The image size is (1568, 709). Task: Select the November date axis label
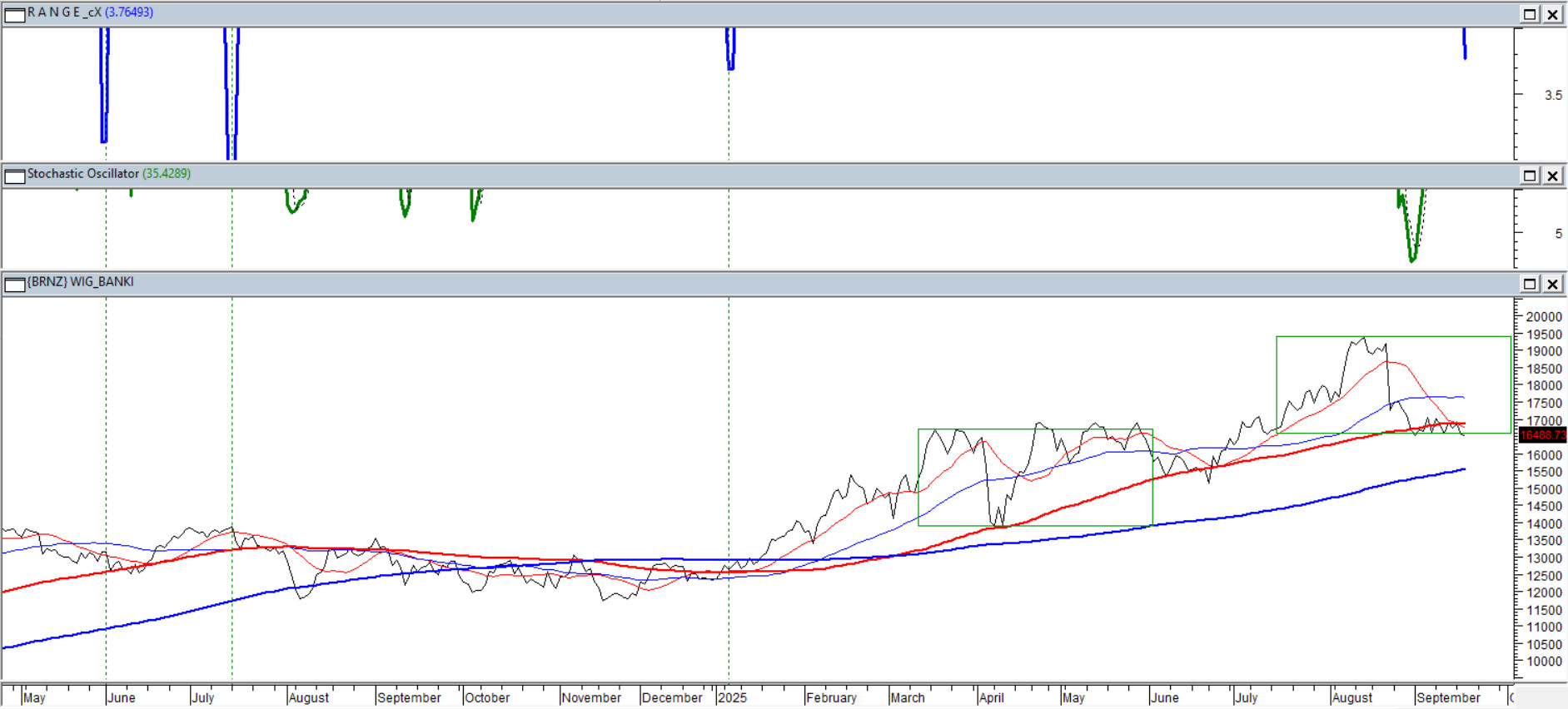pos(591,697)
